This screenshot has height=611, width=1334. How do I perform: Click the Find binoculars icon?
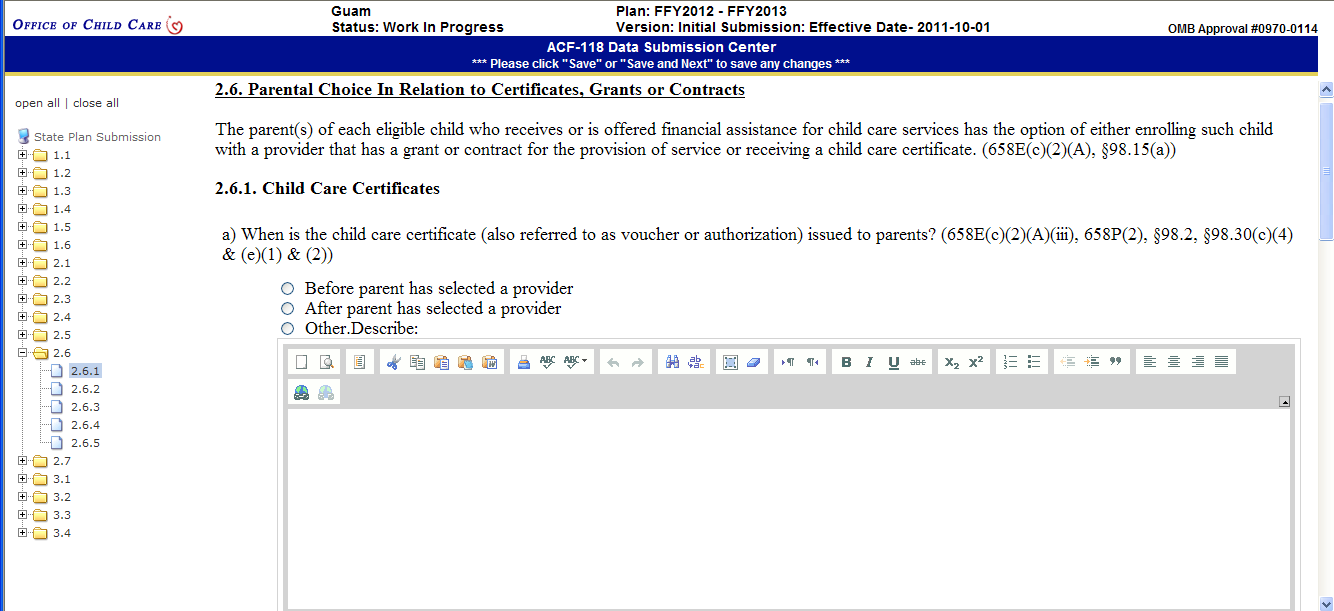pos(673,362)
